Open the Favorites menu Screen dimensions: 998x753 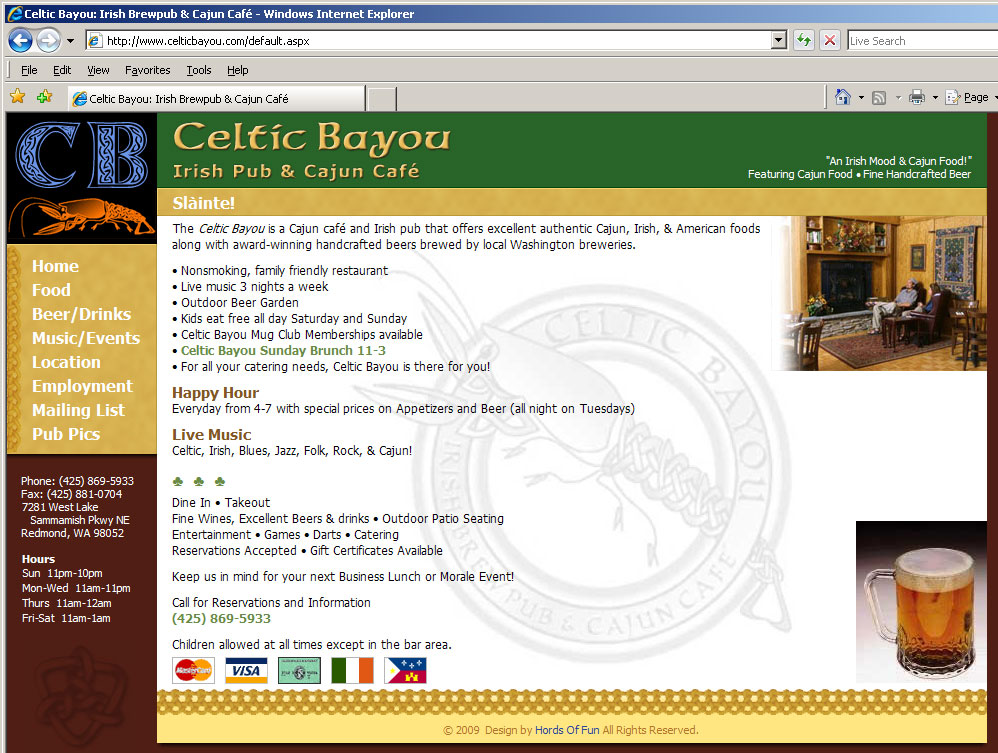tap(148, 70)
